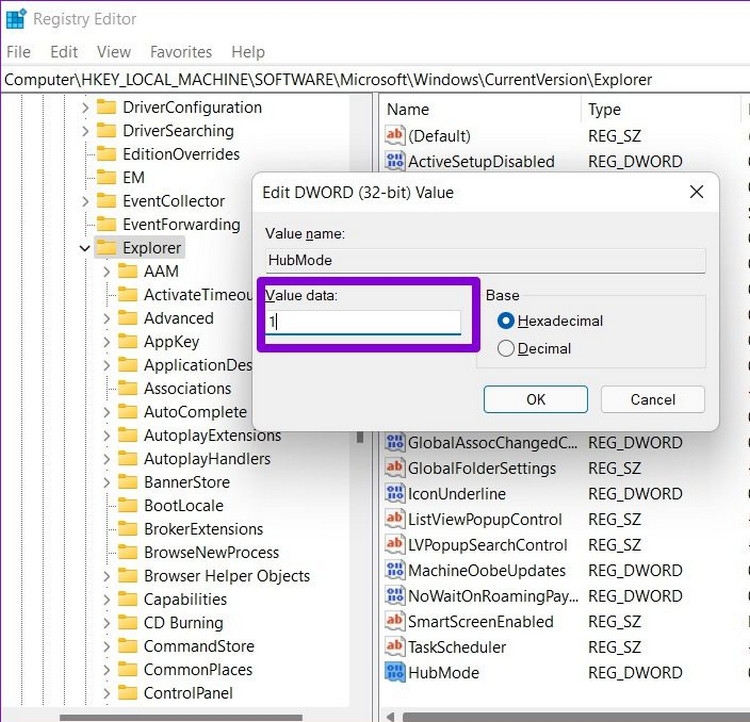
Task: Click OK in Edit DWORD dialog
Action: point(535,399)
